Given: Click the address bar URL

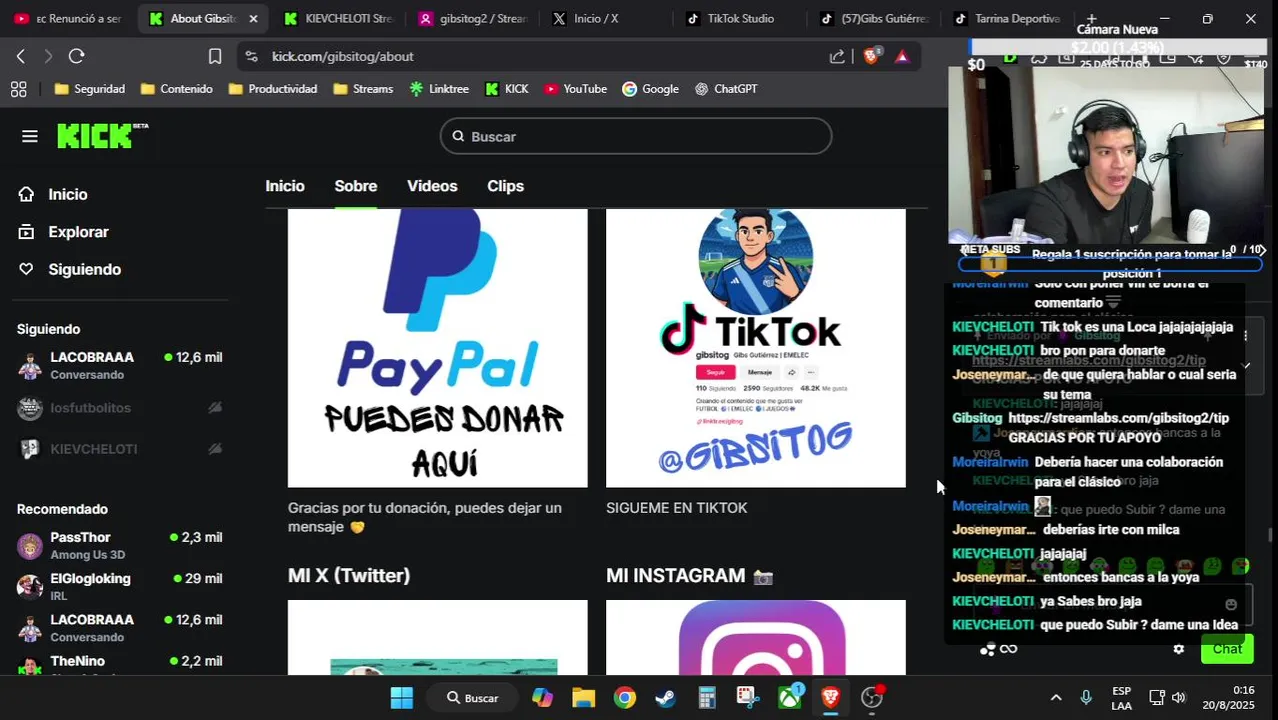Looking at the screenshot, I should tap(343, 57).
